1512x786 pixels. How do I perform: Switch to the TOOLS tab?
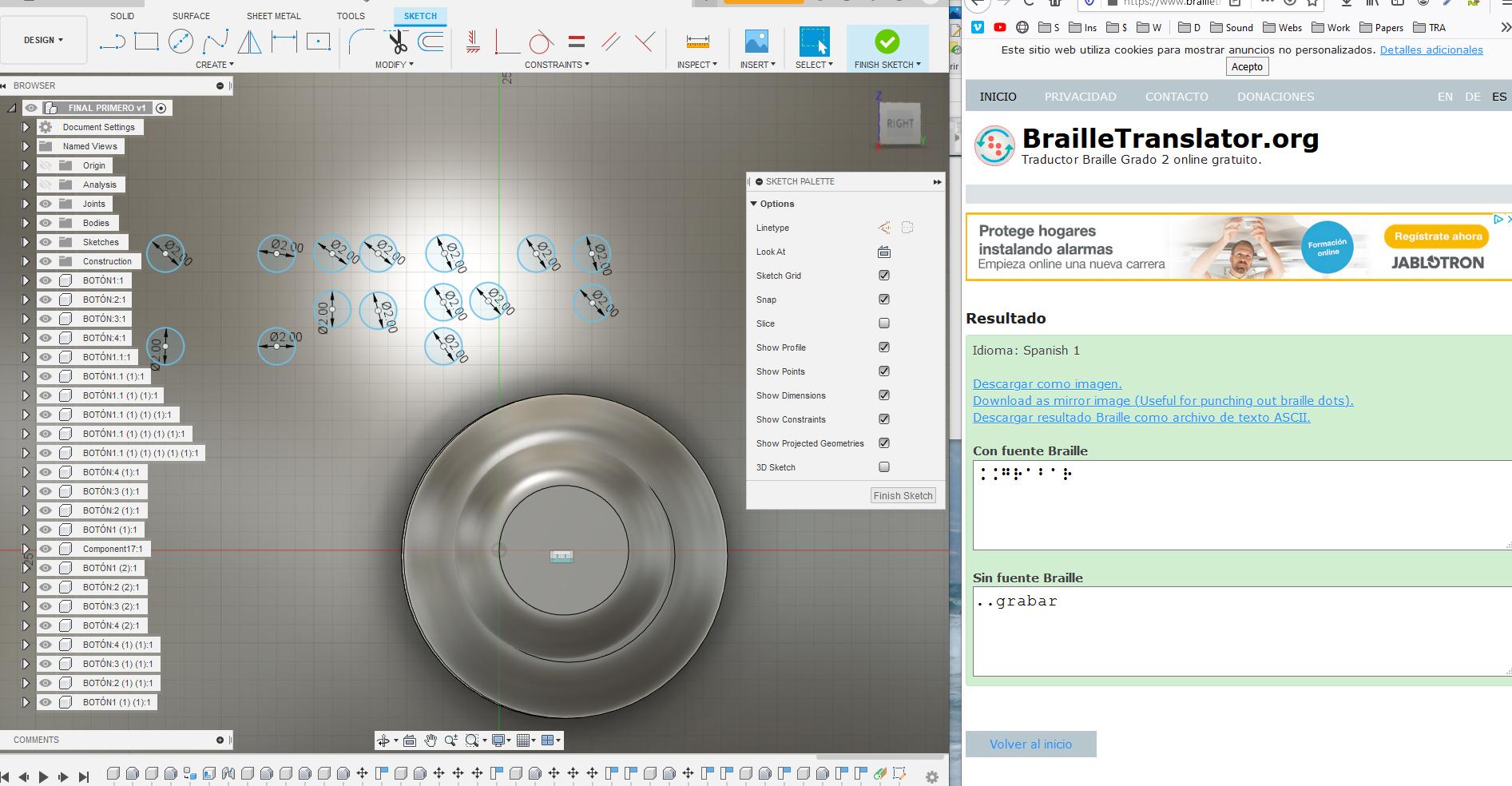coord(351,16)
